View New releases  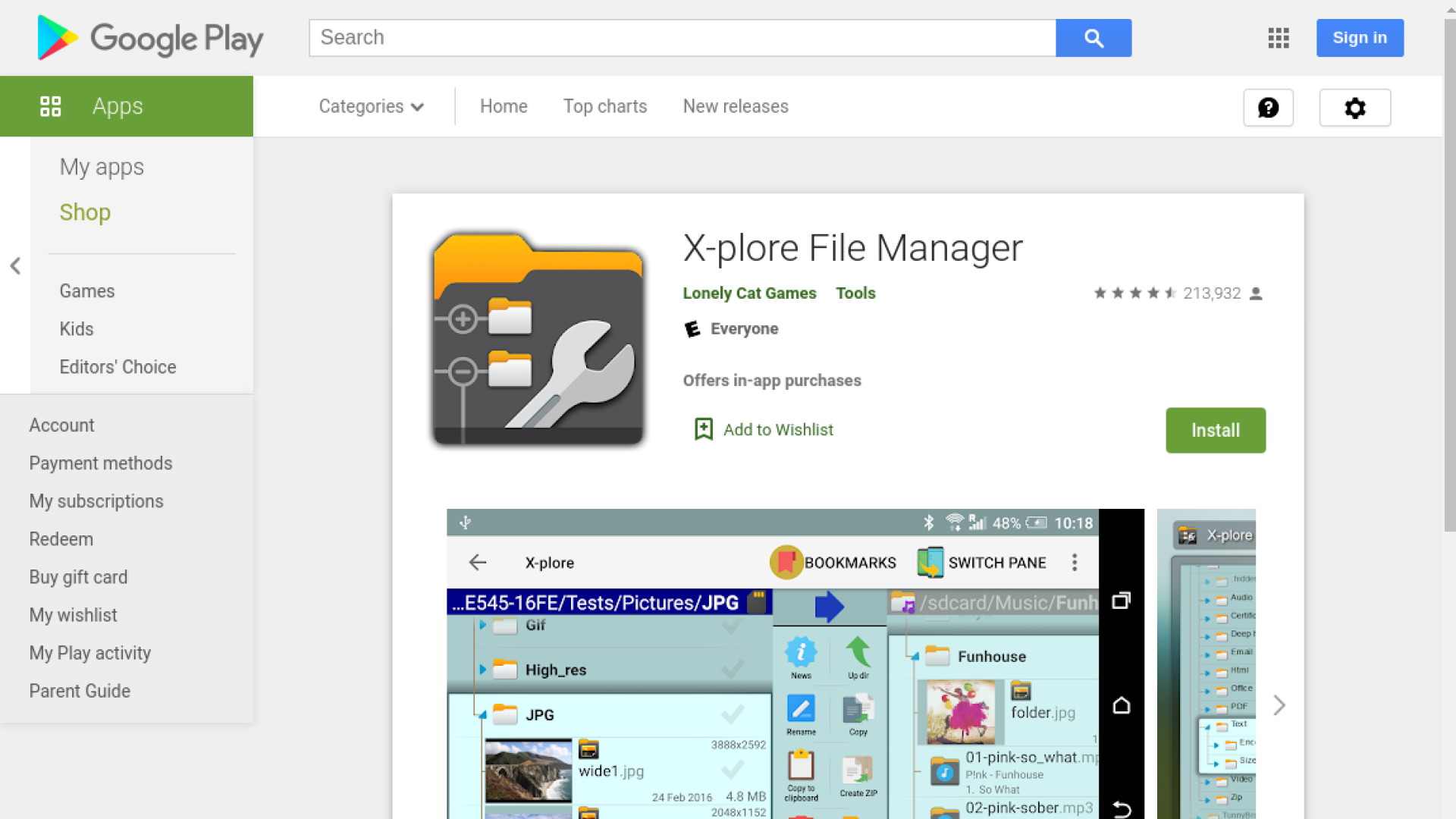pyautogui.click(x=735, y=106)
